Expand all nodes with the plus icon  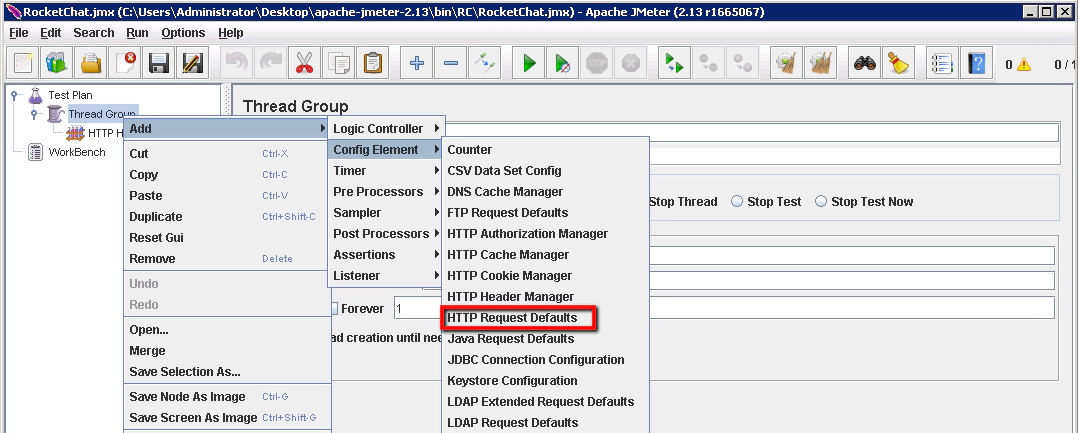[x=416, y=63]
